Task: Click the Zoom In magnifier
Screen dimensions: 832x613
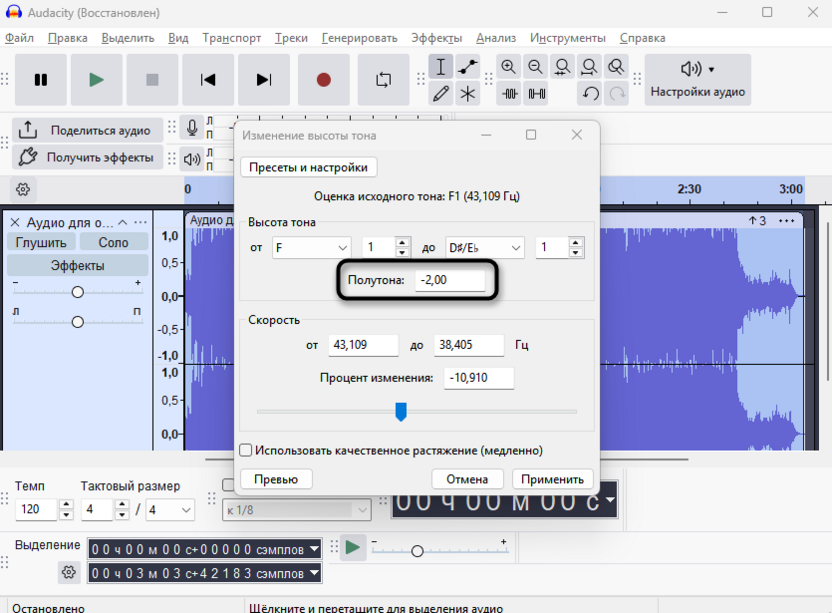Action: (x=509, y=67)
